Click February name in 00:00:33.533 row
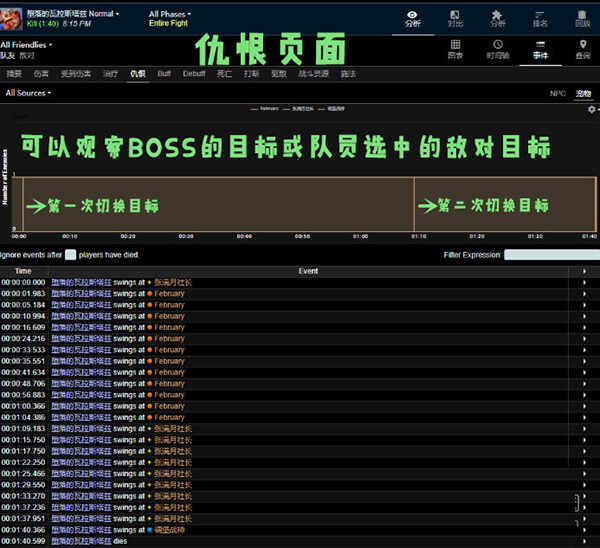Image resolution: width=600 pixels, height=548 pixels. (x=169, y=350)
